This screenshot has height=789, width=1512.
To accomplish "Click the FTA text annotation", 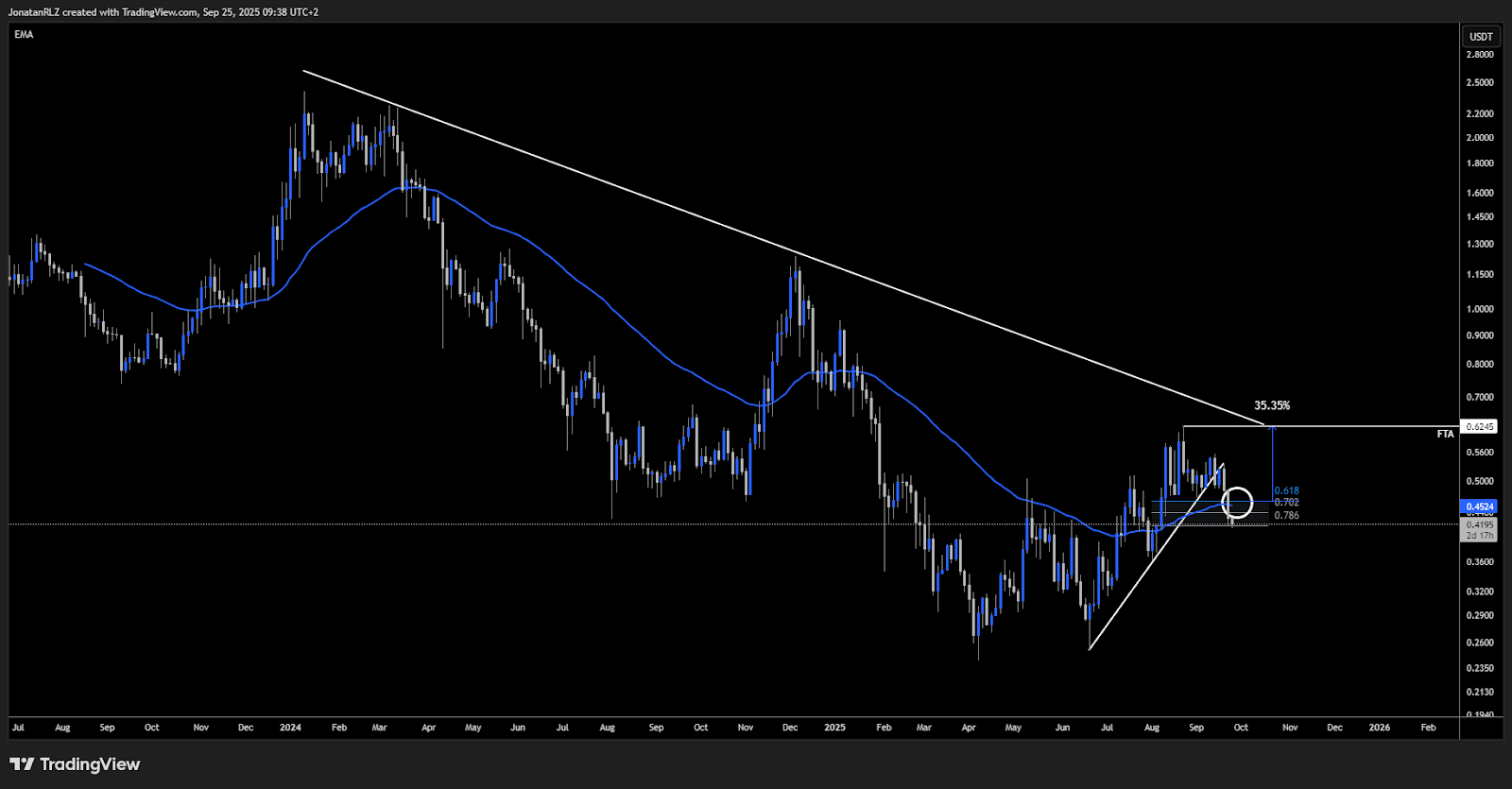I will tap(1445, 435).
